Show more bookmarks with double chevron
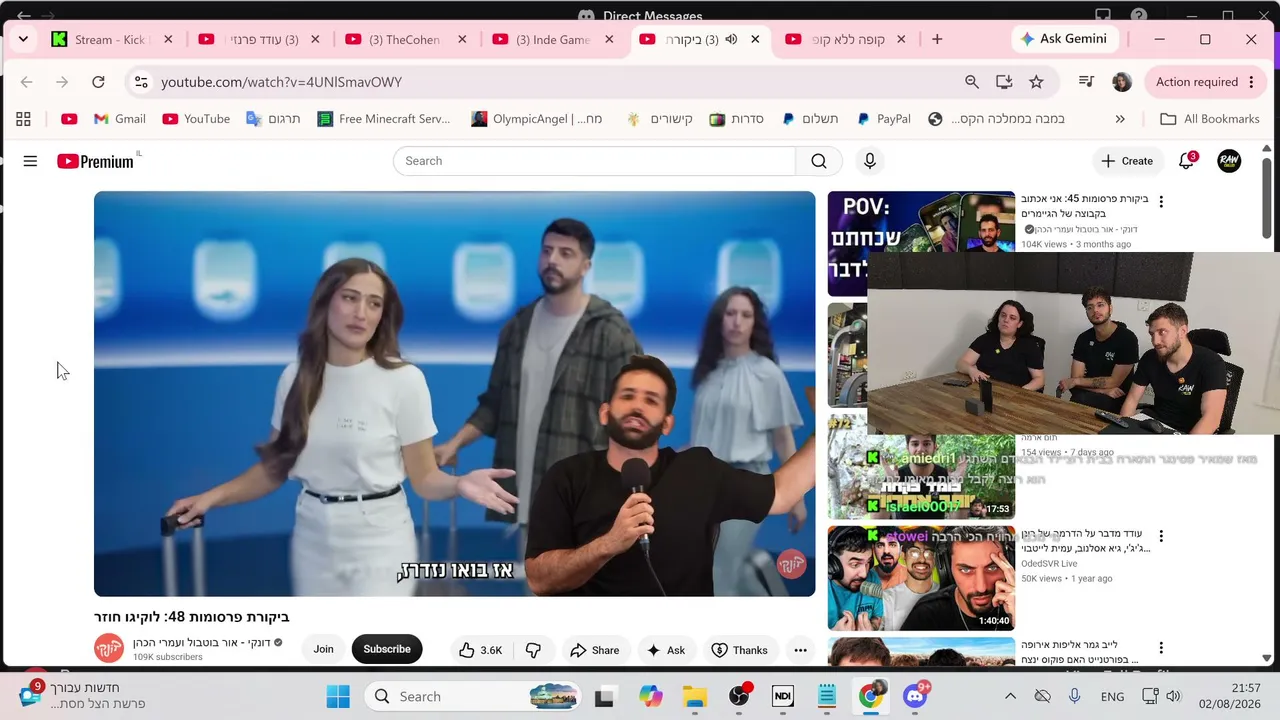Image resolution: width=1280 pixels, height=720 pixels. coord(1120,119)
